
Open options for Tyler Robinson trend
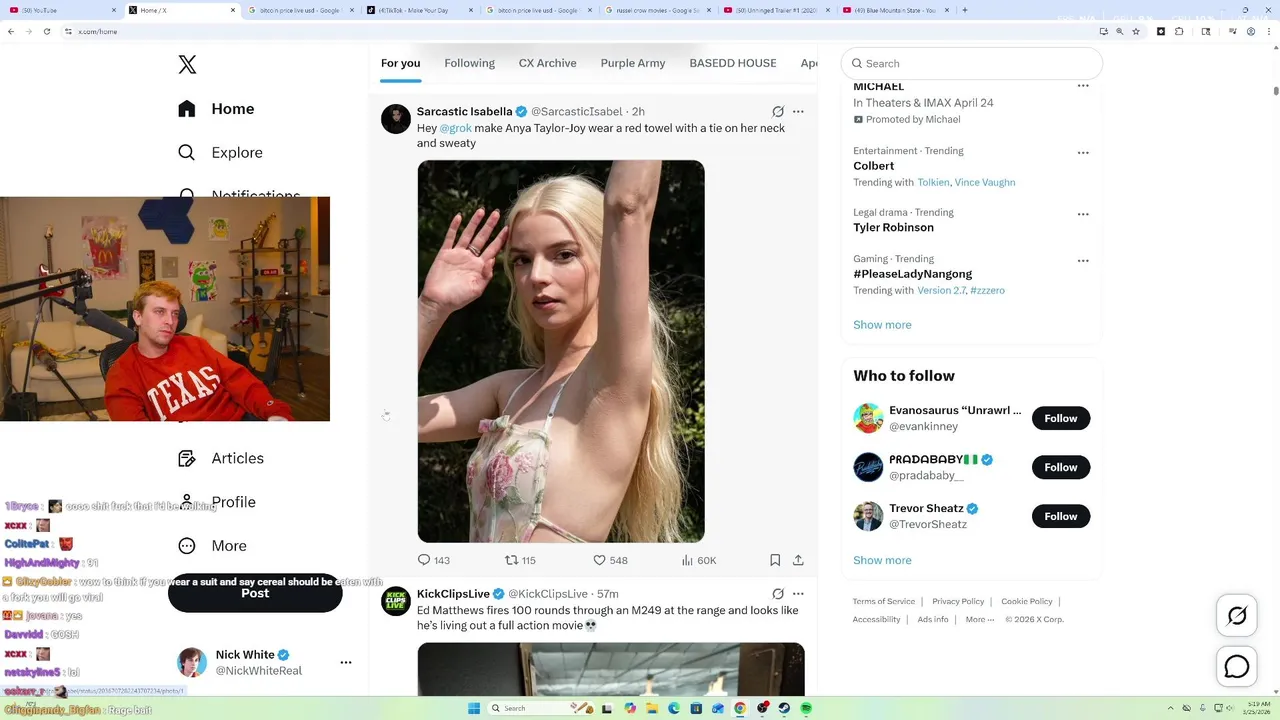tap(1083, 214)
